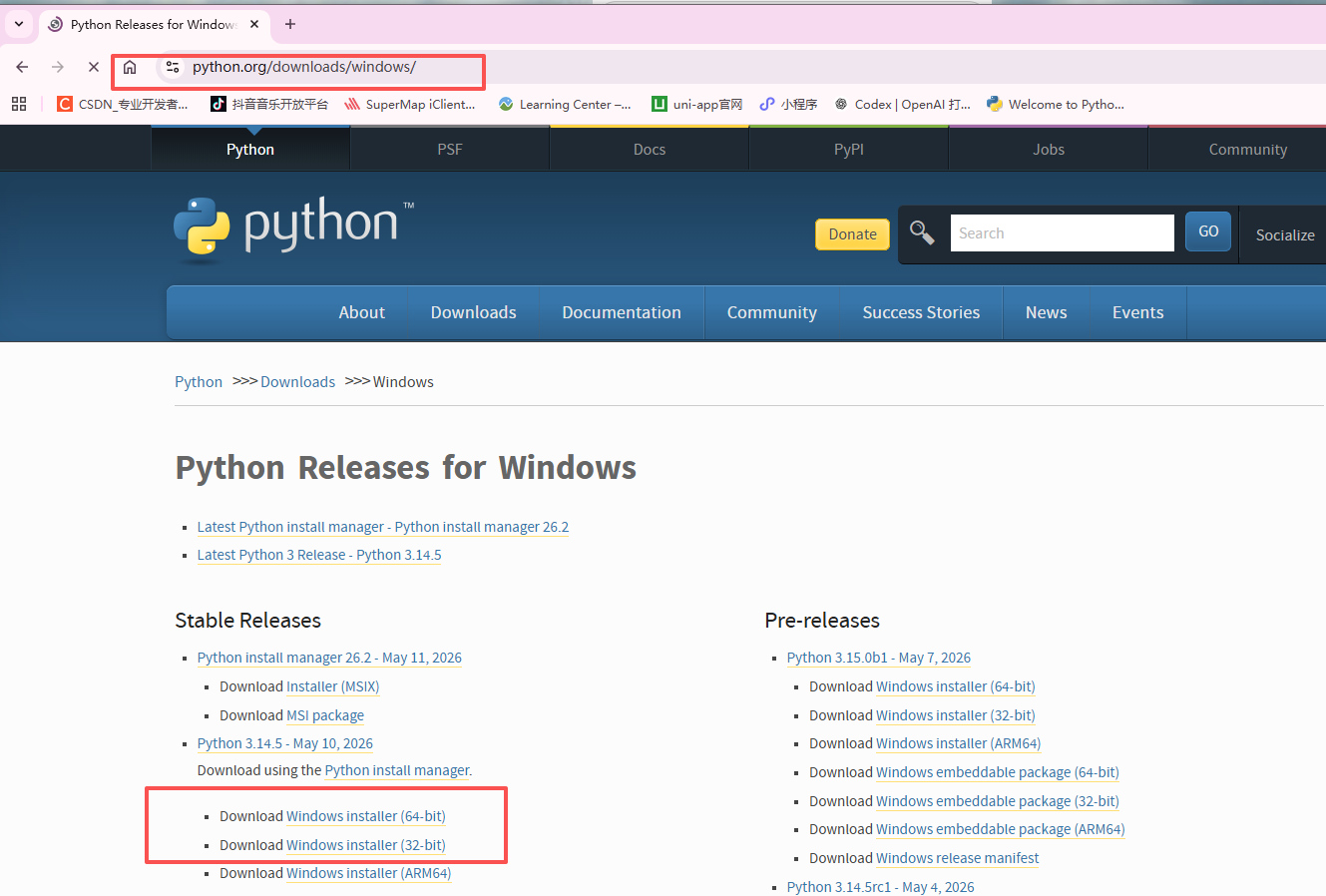Open site information icon beside the URL
Screen dimensions: 1326x896
point(173,67)
